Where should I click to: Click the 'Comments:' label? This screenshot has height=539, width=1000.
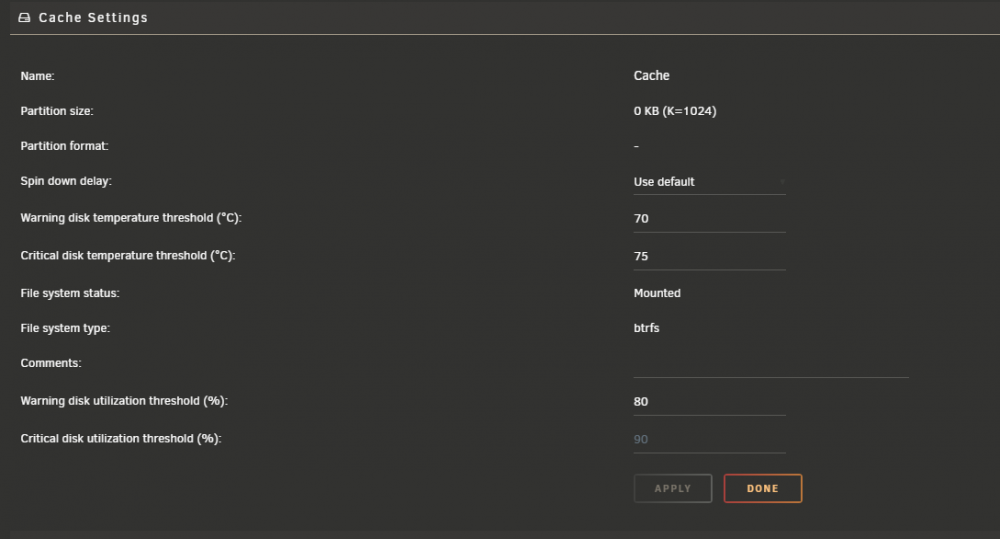(x=50, y=363)
